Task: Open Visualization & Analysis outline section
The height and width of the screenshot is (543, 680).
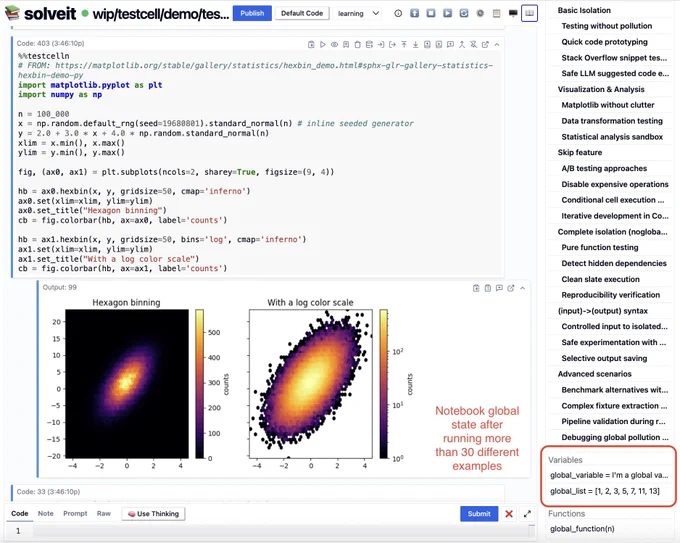Action: click(601, 89)
